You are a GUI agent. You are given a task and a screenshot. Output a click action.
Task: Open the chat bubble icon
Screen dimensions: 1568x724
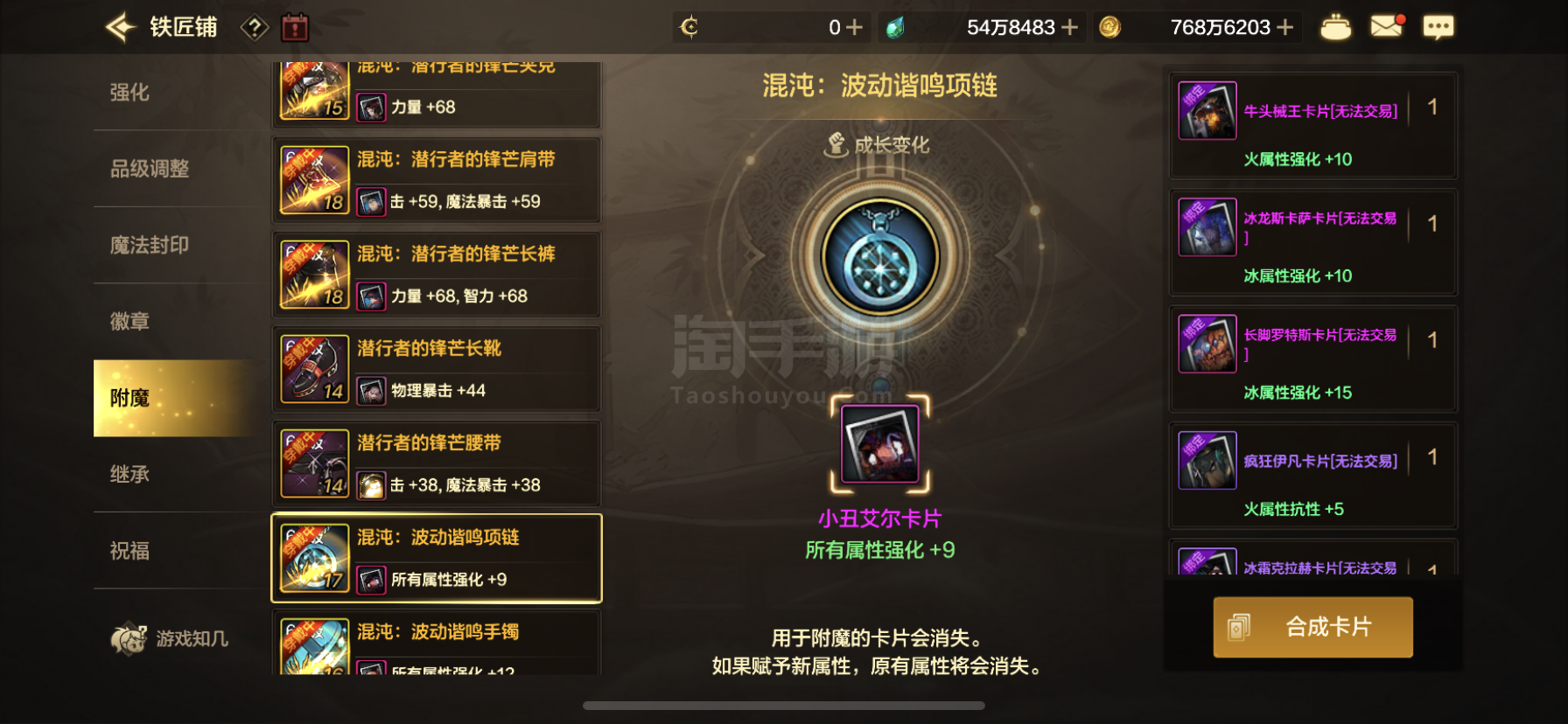click(x=1438, y=27)
